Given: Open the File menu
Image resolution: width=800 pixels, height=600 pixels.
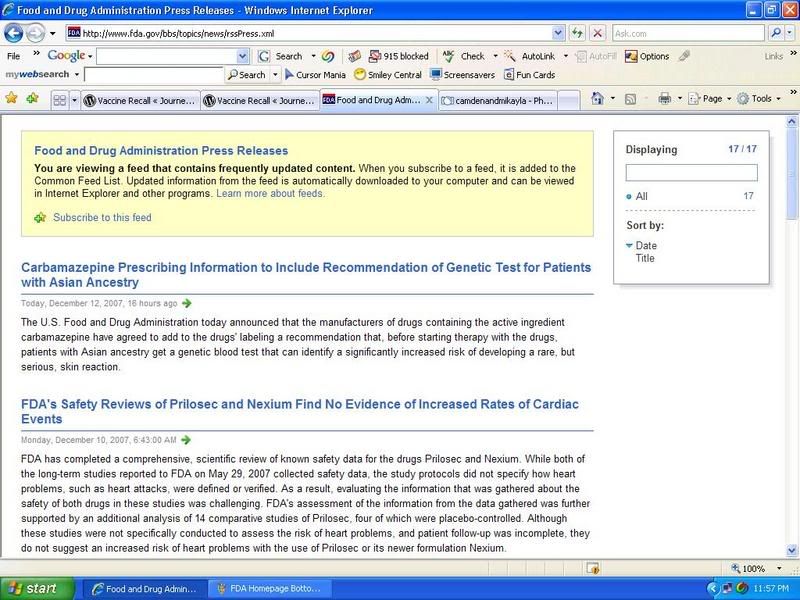Looking at the screenshot, I should [14, 56].
